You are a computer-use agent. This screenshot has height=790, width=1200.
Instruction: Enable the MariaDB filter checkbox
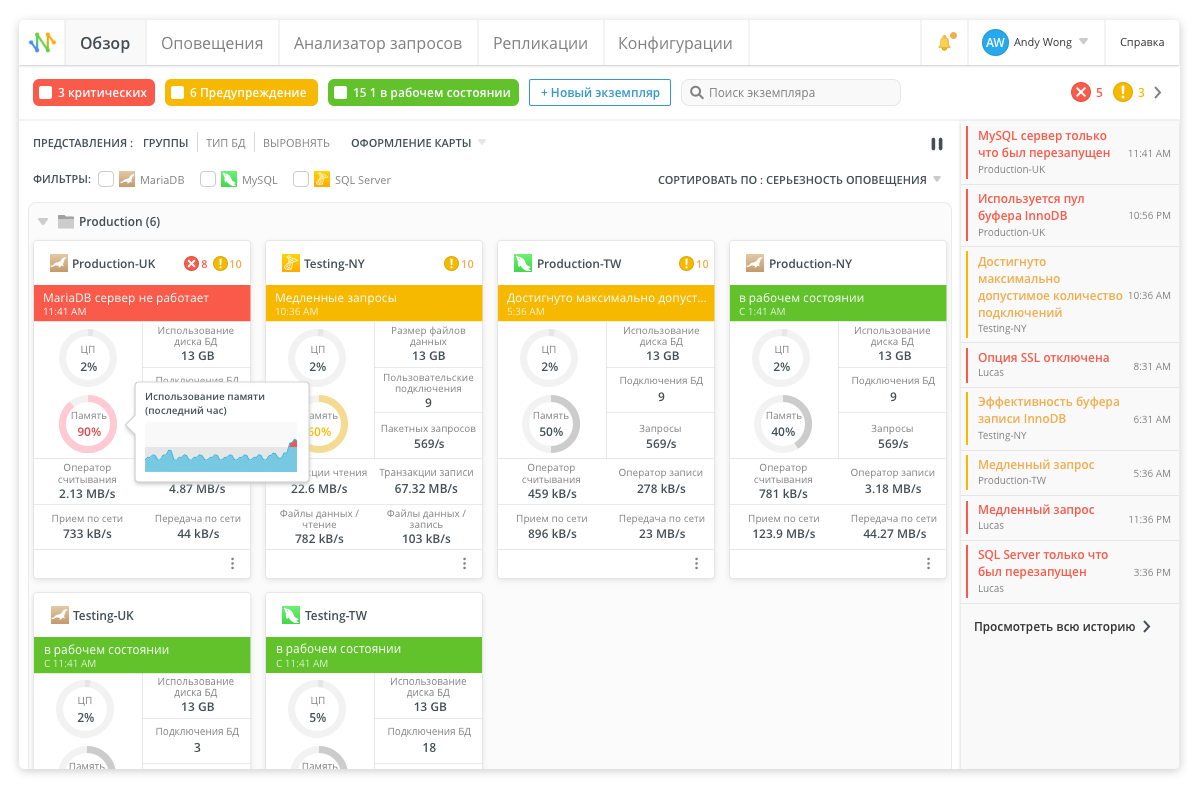[x=106, y=180]
